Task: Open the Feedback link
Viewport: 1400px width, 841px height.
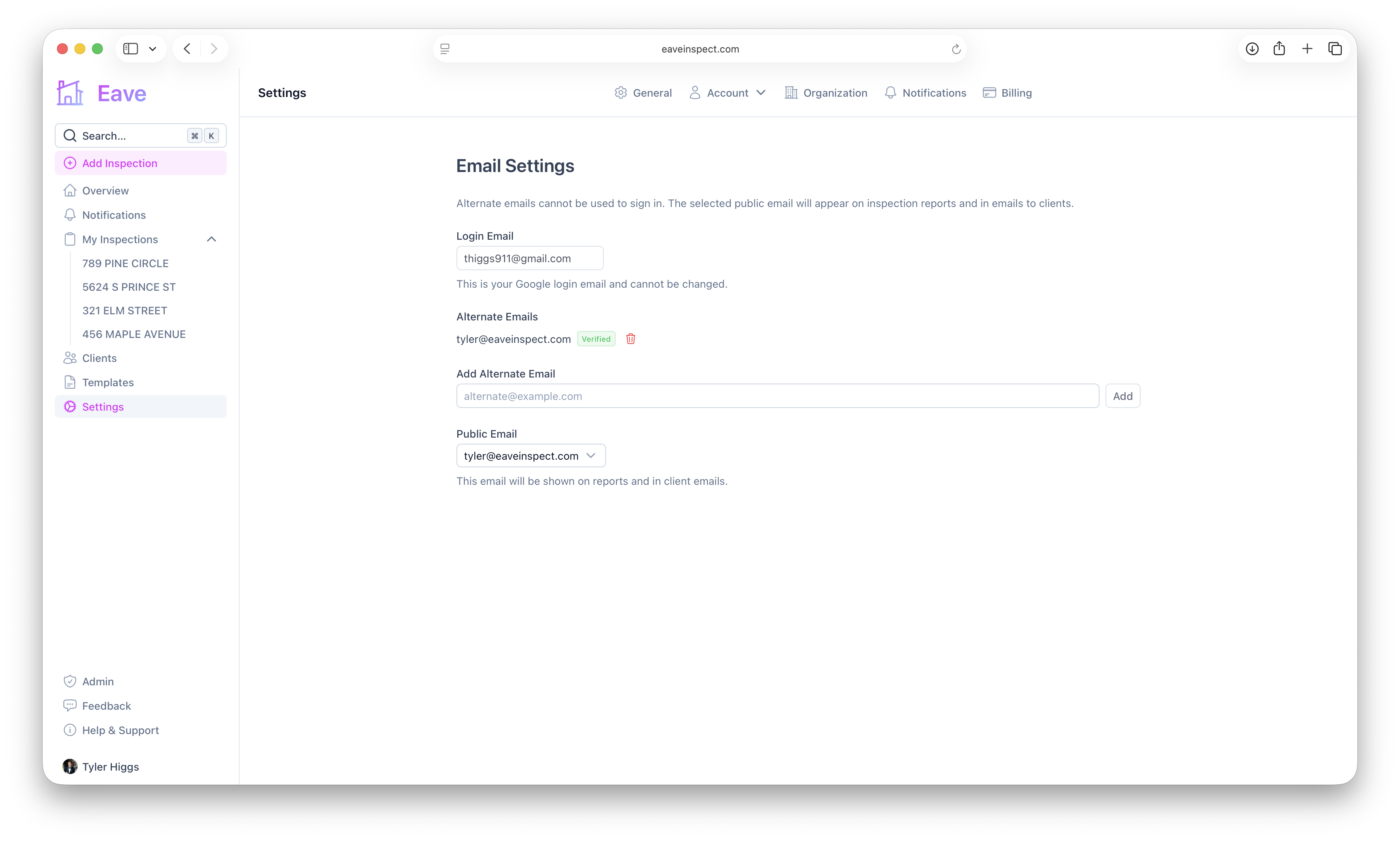Action: [140, 706]
